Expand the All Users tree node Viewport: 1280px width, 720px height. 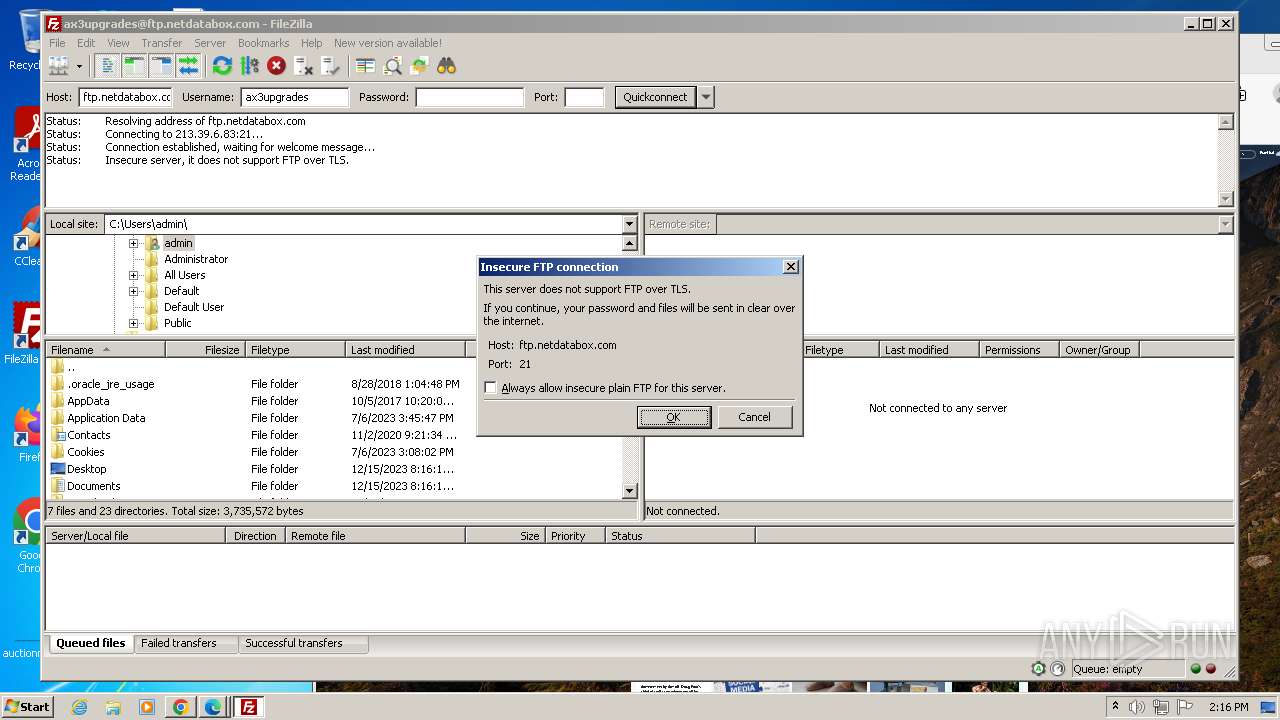point(133,275)
